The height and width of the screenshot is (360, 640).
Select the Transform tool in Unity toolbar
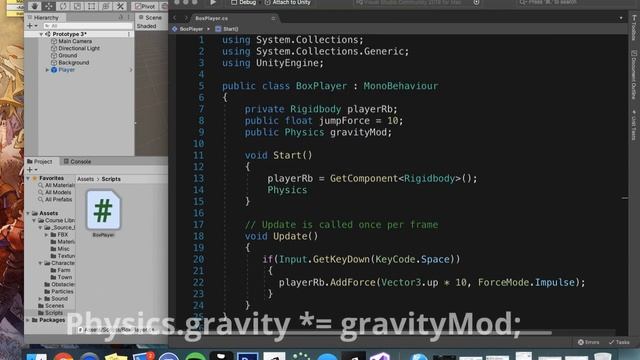(106, 6)
